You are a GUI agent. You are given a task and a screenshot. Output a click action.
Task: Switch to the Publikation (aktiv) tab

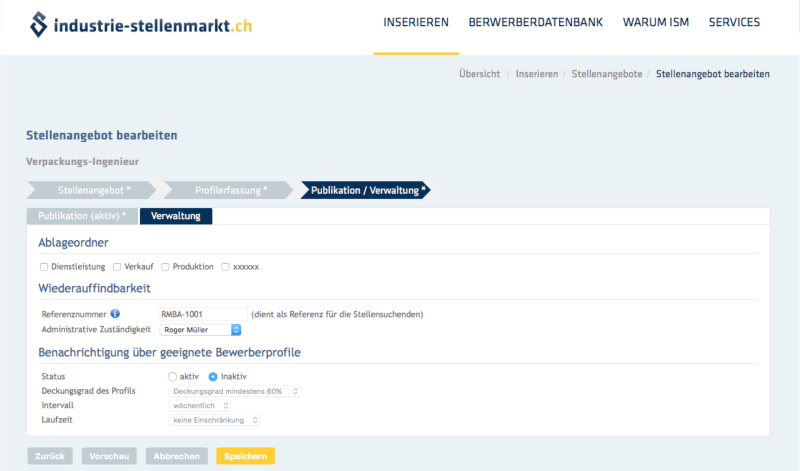(82, 216)
